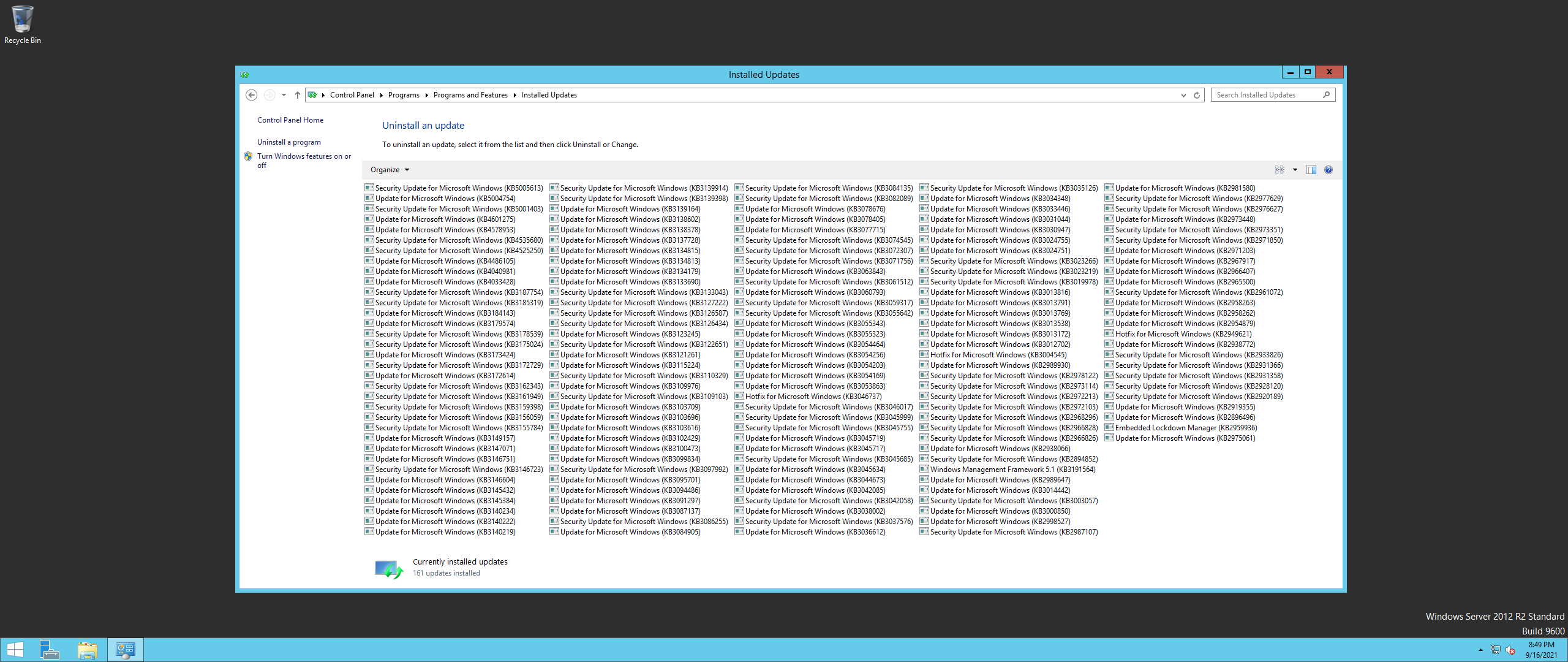Image resolution: width=1568 pixels, height=662 pixels.
Task: Select Security Update KB5001403
Action: tap(454, 209)
